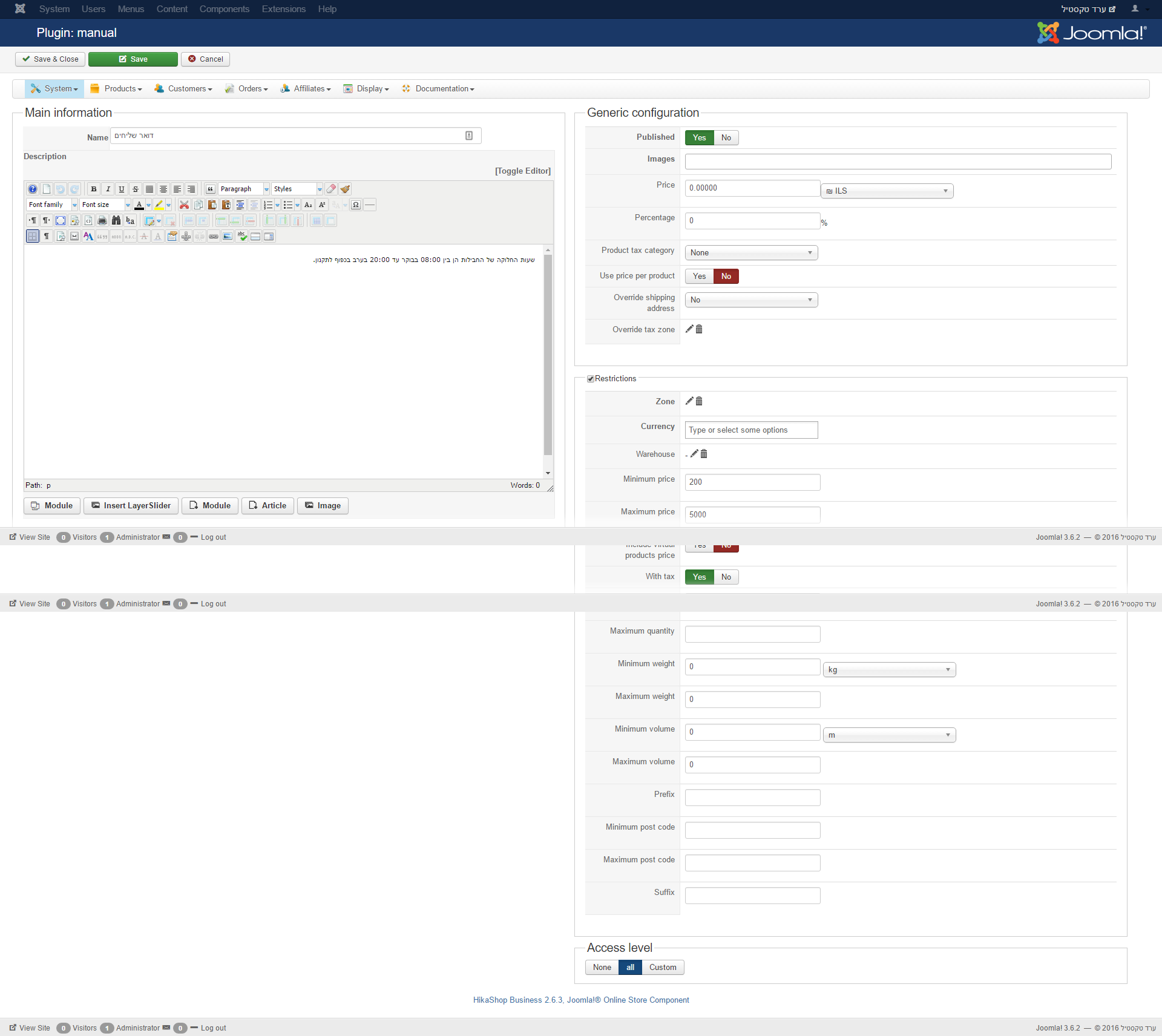The height and width of the screenshot is (1036, 1162).
Task: Set Published to No
Action: 726,137
